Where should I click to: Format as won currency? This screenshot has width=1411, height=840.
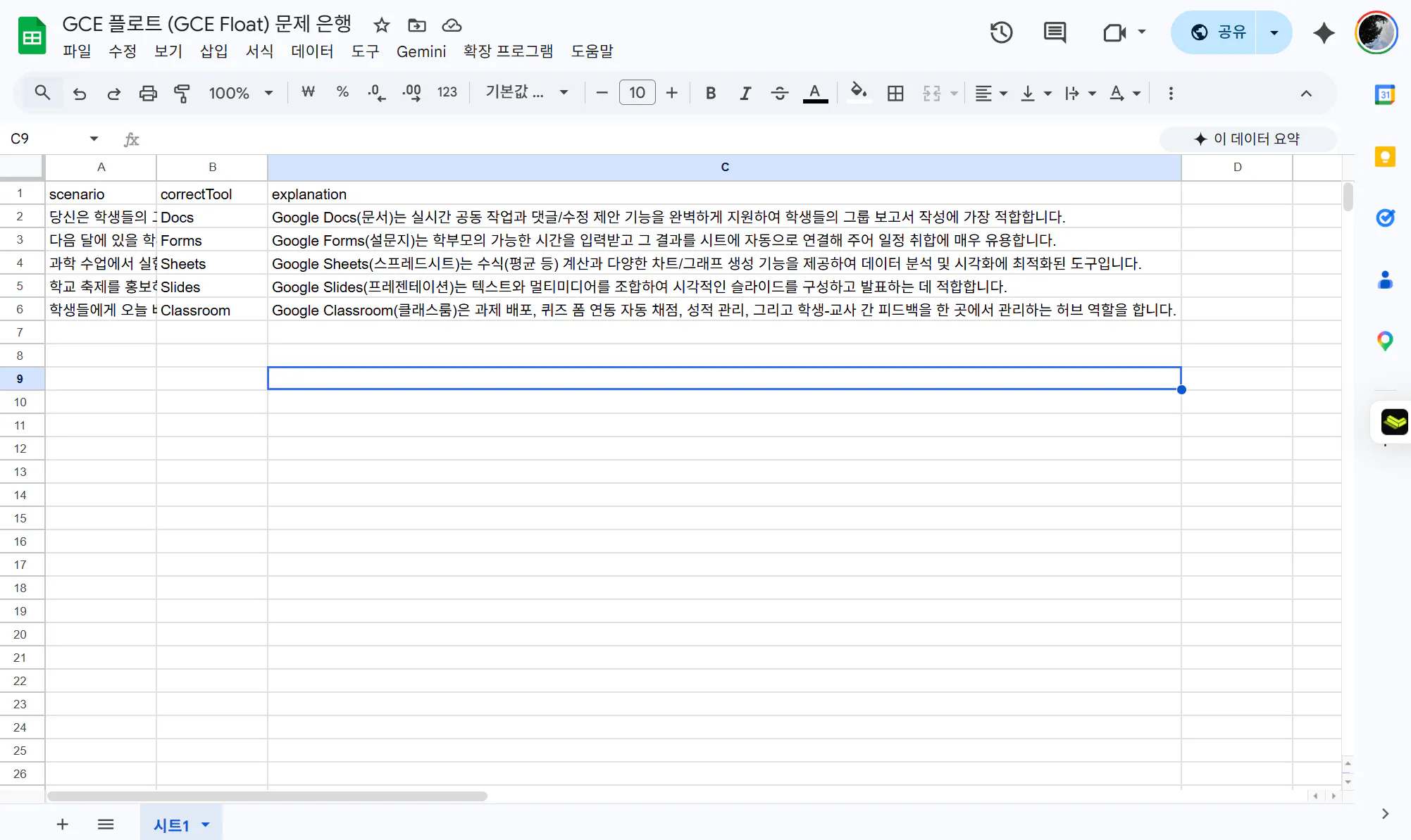click(x=308, y=92)
